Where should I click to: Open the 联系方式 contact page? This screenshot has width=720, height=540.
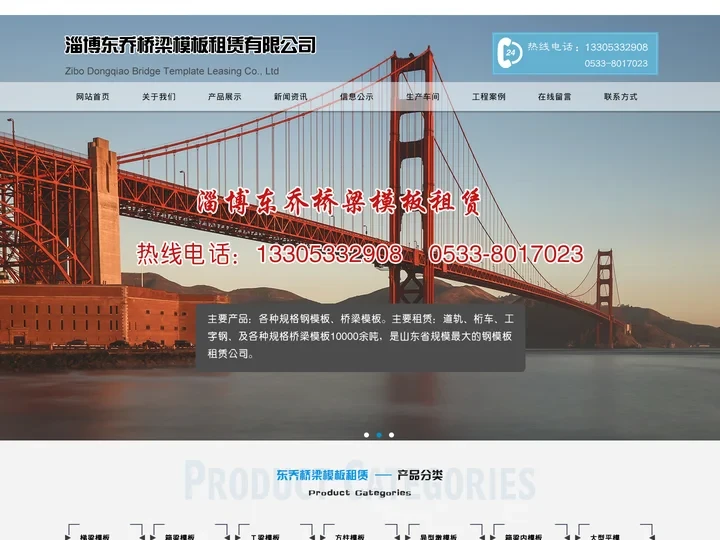point(620,96)
